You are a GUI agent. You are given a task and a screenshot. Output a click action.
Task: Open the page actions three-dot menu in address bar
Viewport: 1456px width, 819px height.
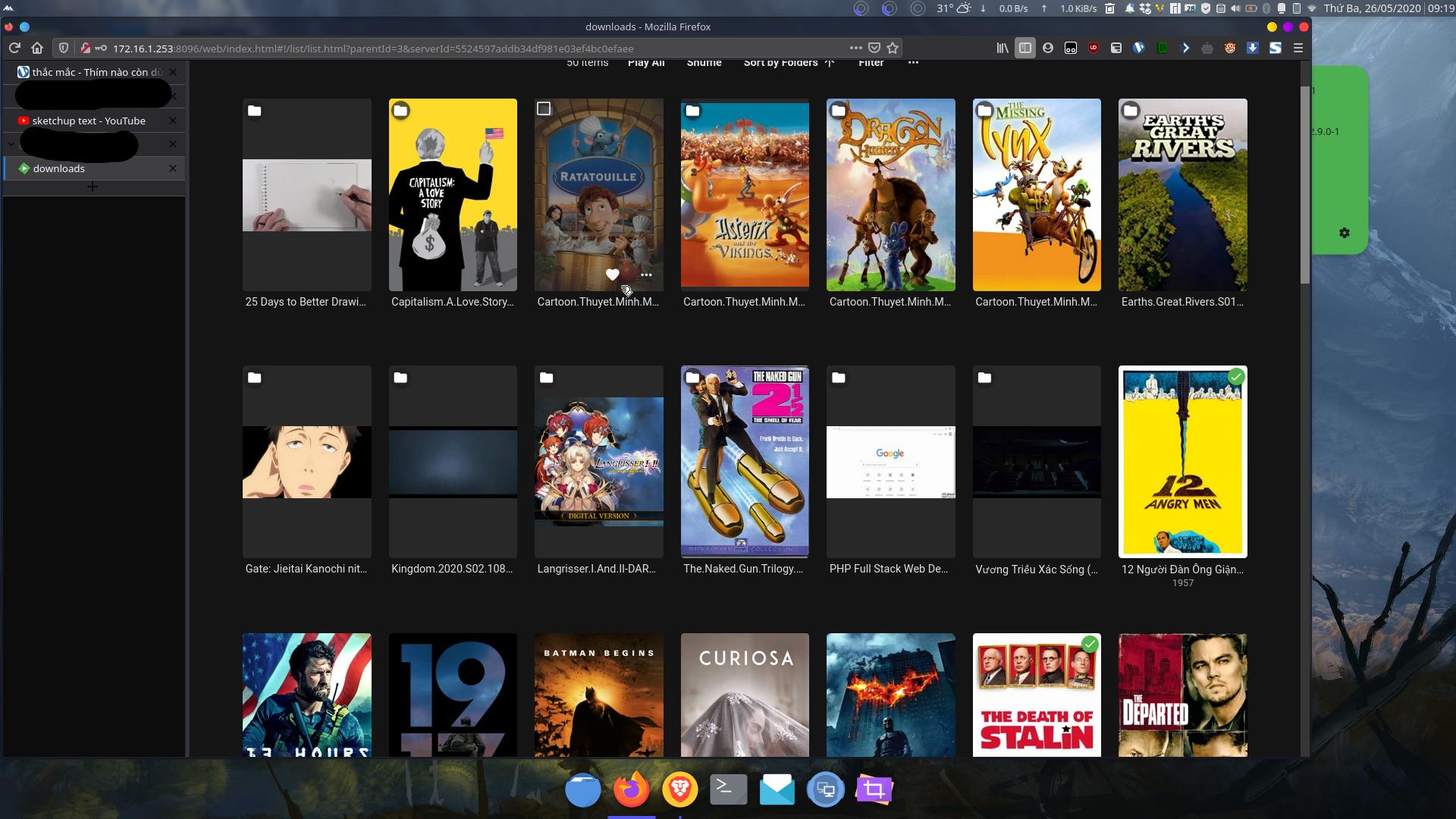pyautogui.click(x=856, y=48)
